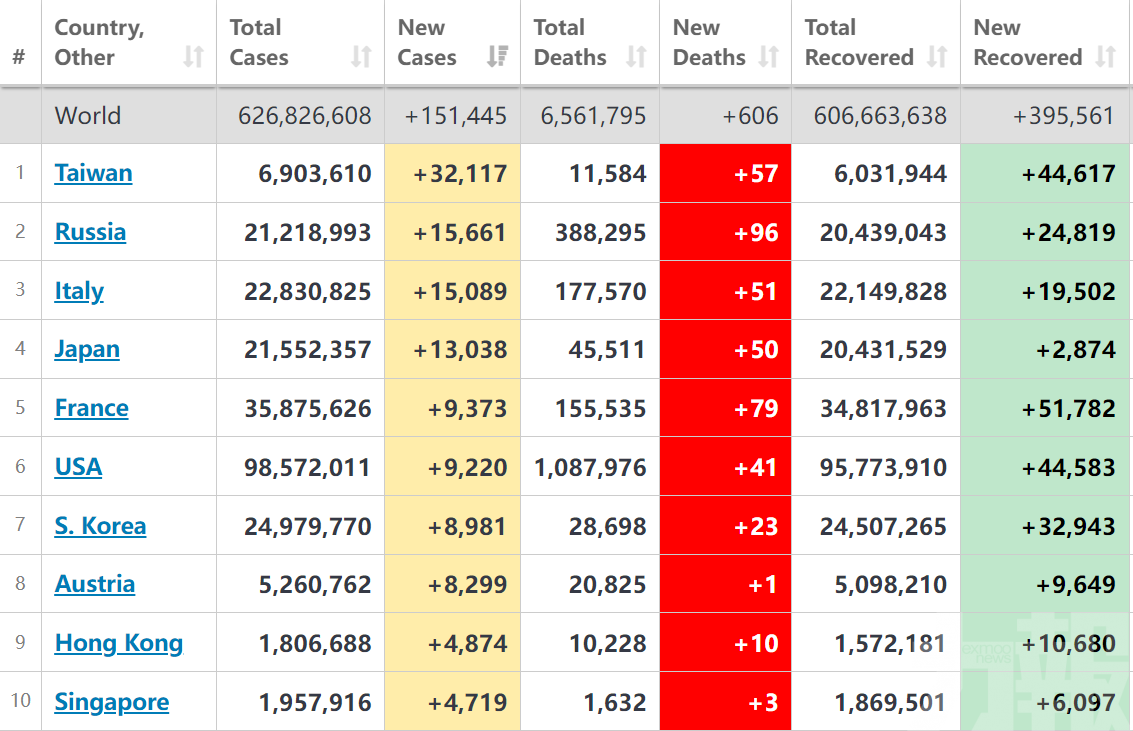Select Taiwan new cases +32,117 cell

452,173
